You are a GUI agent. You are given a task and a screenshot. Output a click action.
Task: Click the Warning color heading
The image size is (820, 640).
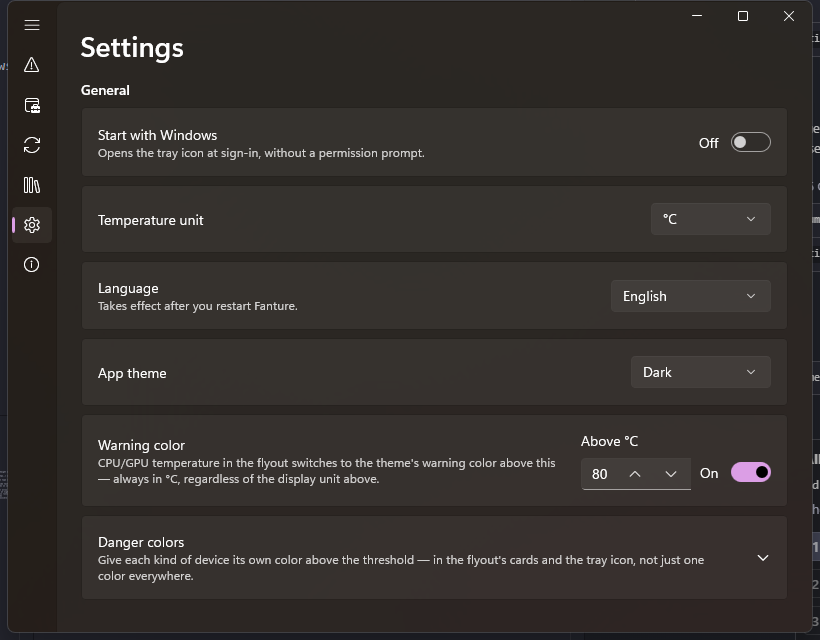(x=141, y=445)
